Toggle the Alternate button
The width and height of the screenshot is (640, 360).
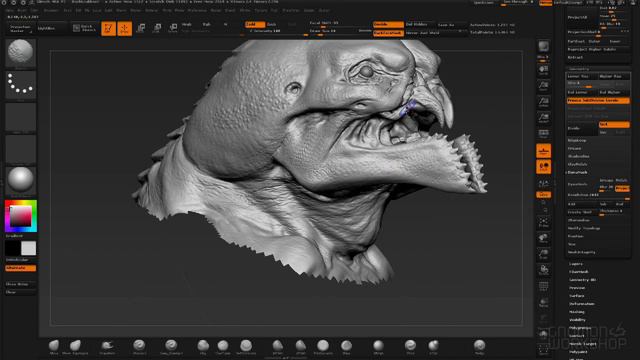(20, 268)
